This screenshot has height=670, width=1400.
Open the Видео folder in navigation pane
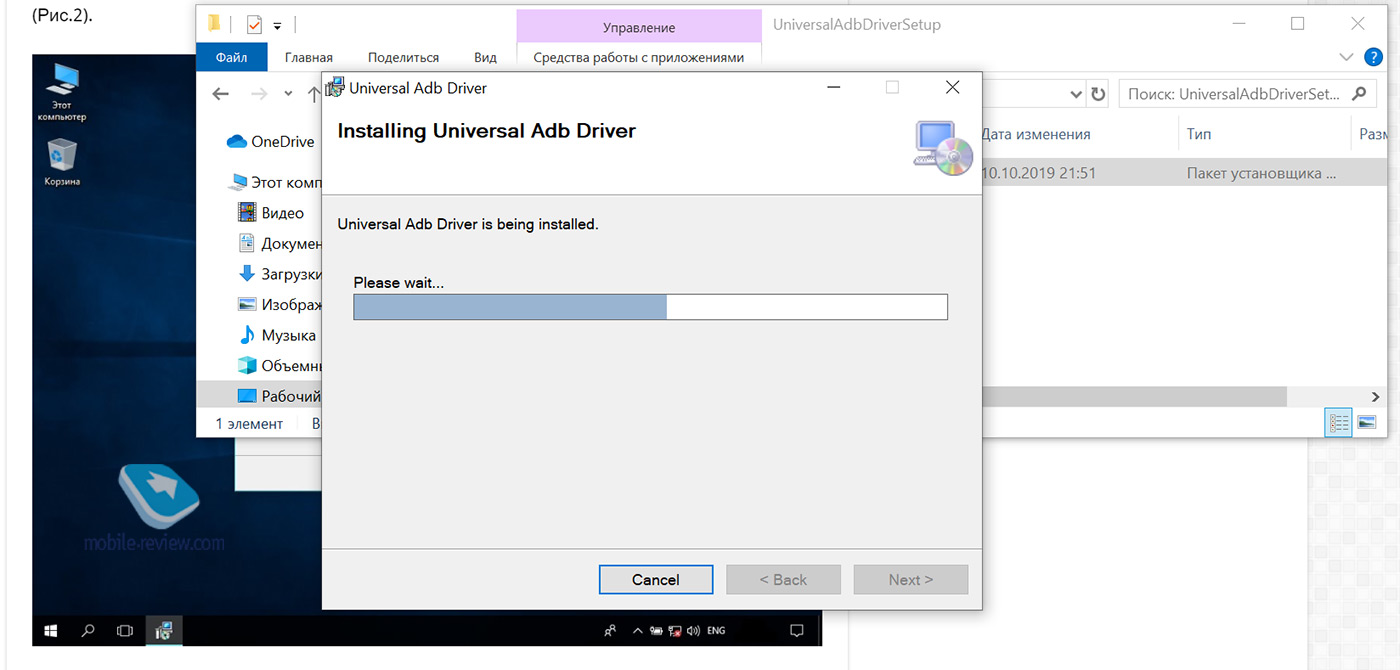pyautogui.click(x=270, y=212)
